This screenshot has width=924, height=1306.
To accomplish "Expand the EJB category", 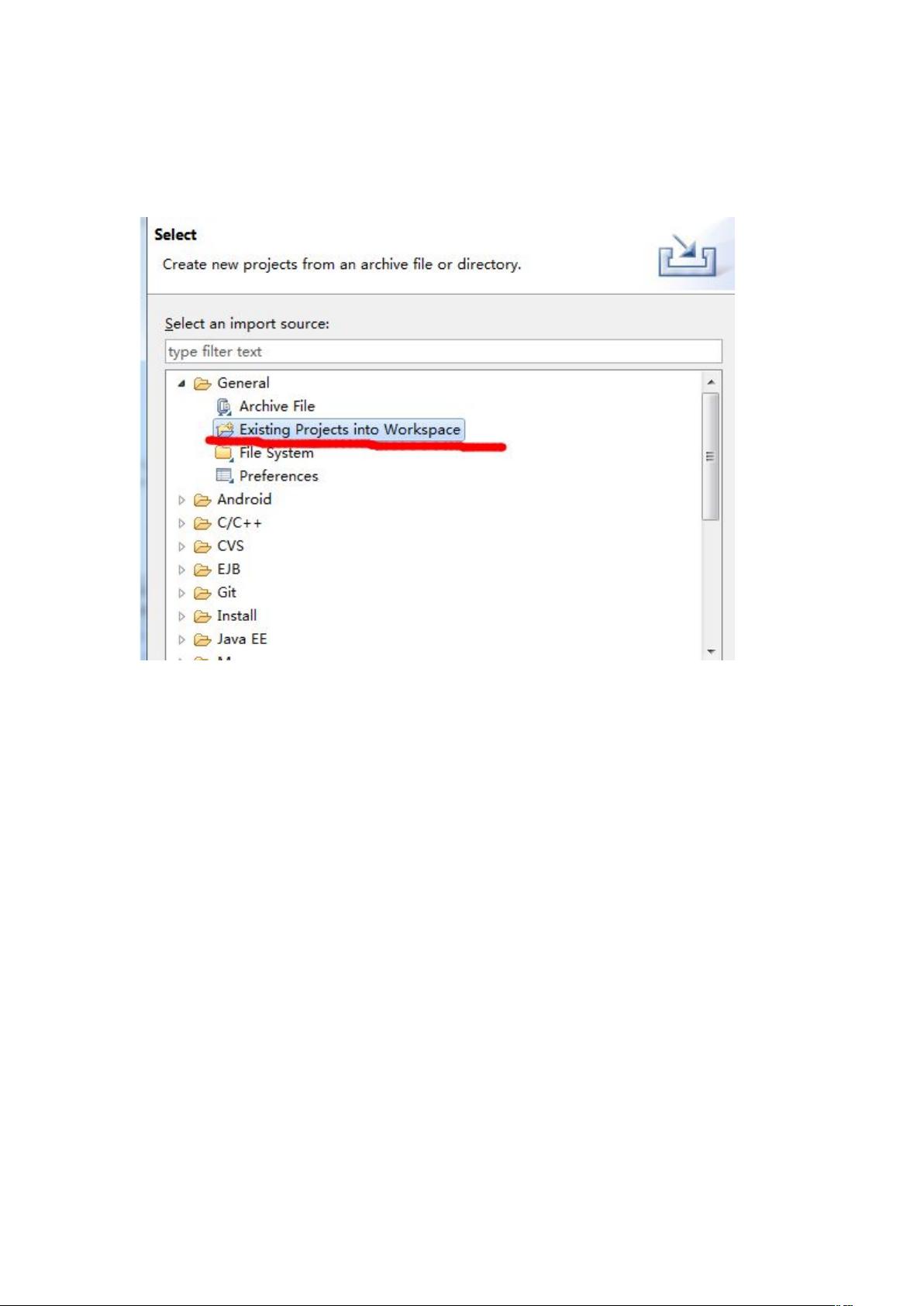I will (x=182, y=570).
